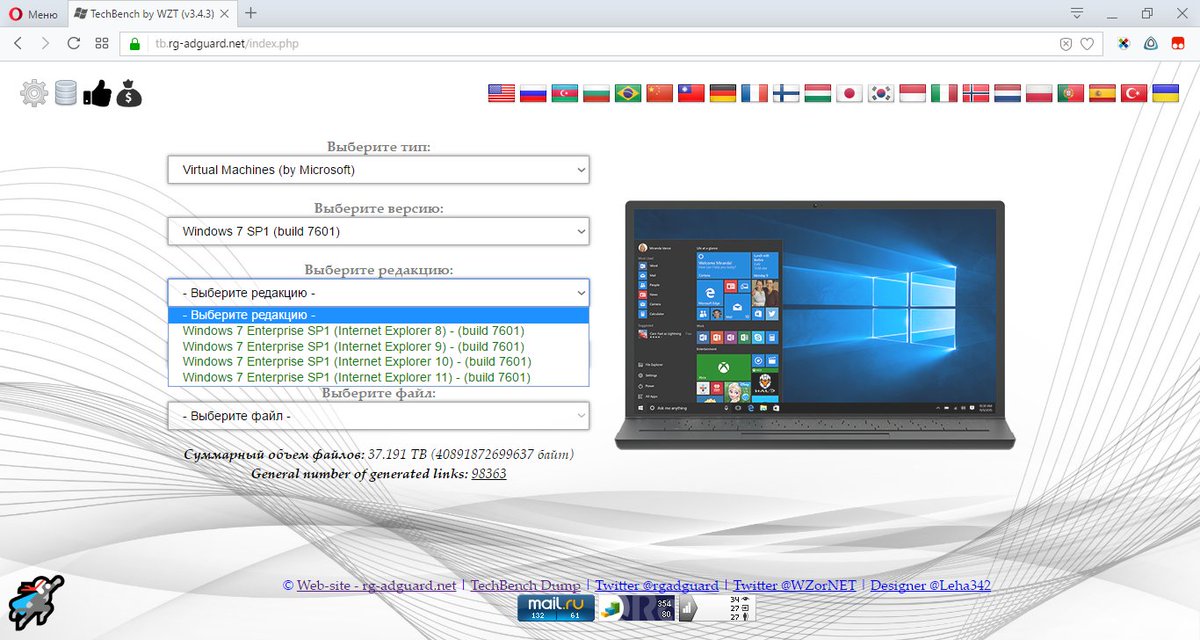Open the settings gear icon on the page

click(x=34, y=93)
